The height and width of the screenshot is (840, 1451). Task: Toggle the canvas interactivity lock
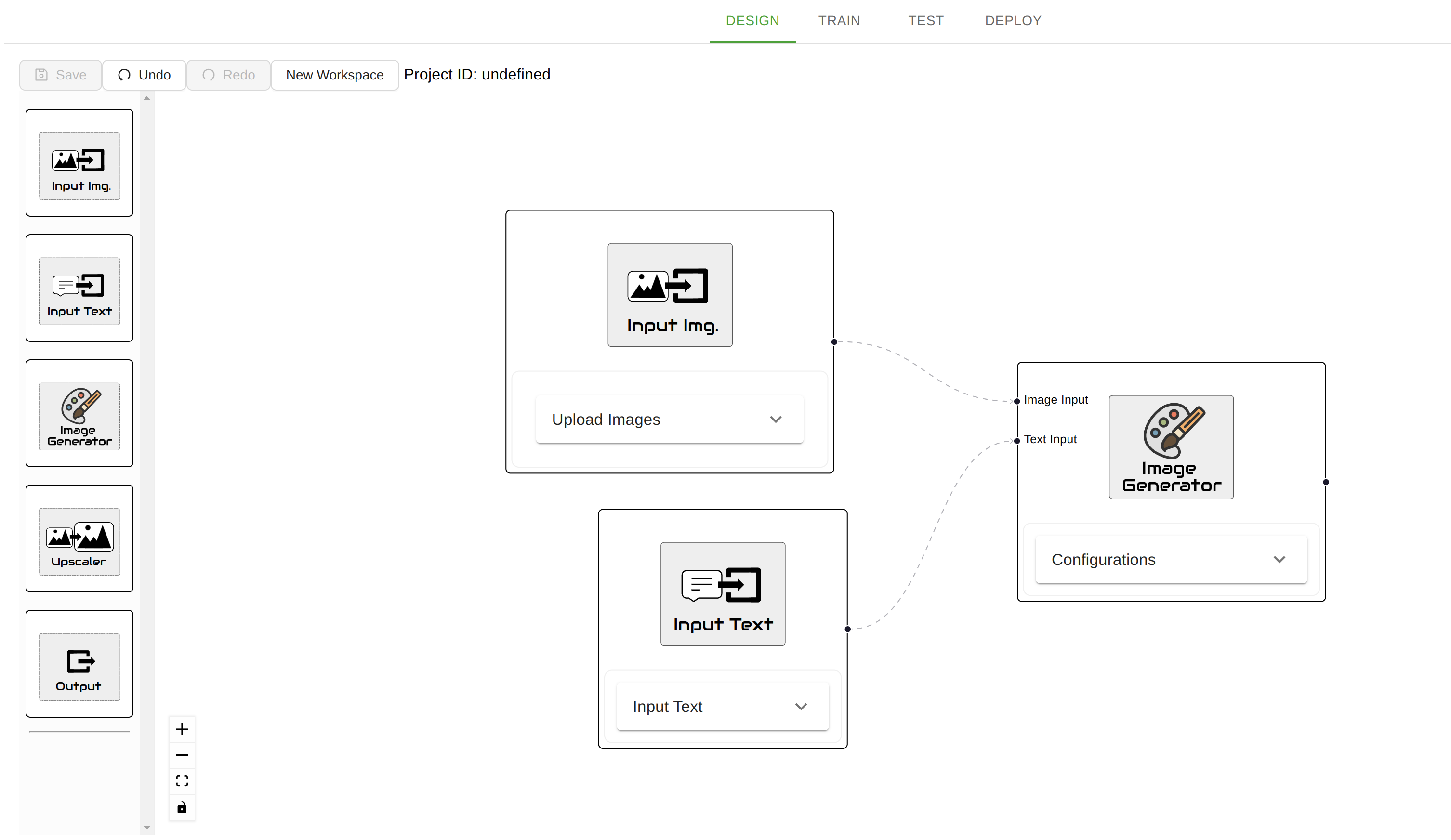point(182,807)
